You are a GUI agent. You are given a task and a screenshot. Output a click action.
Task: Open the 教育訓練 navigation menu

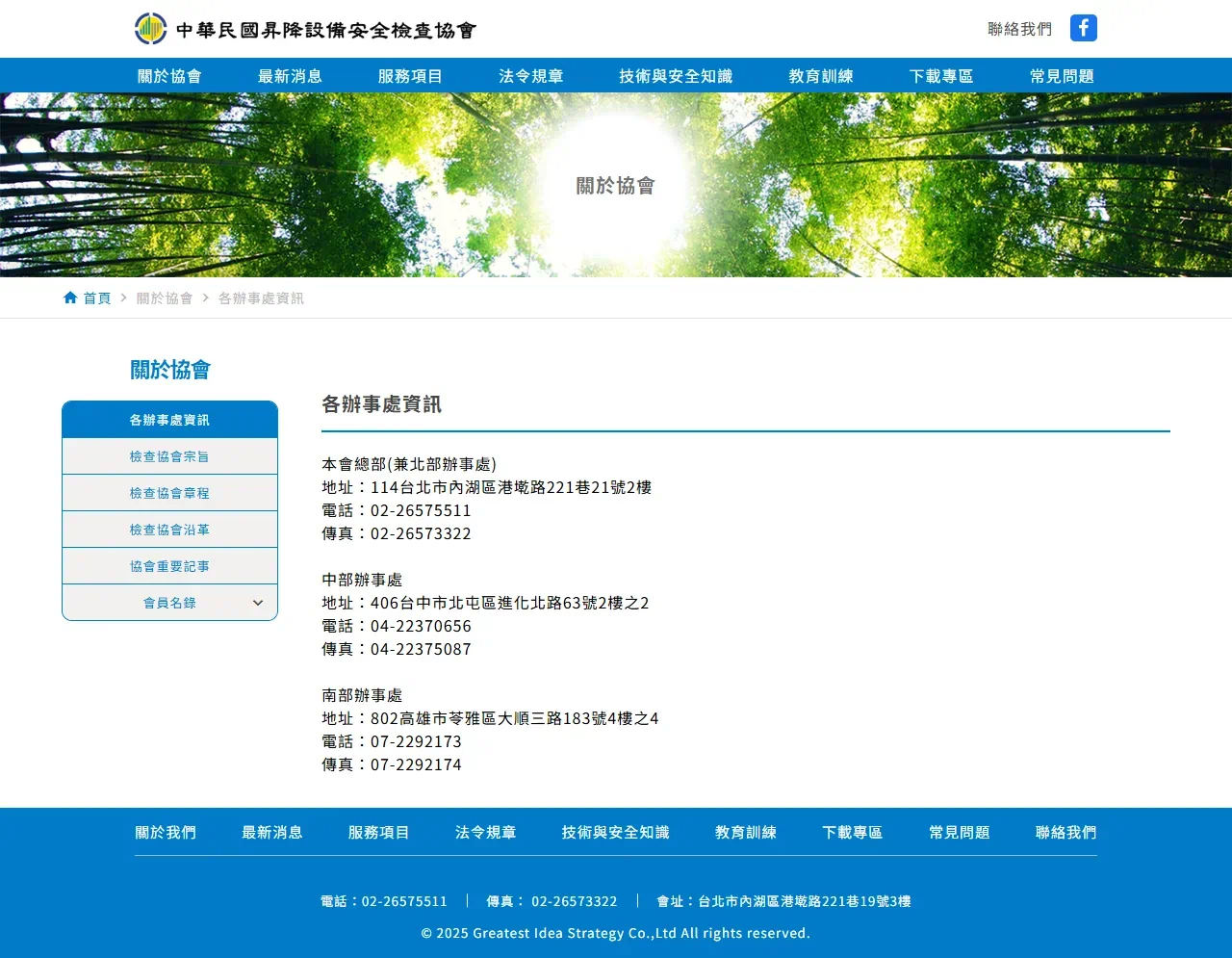(820, 75)
